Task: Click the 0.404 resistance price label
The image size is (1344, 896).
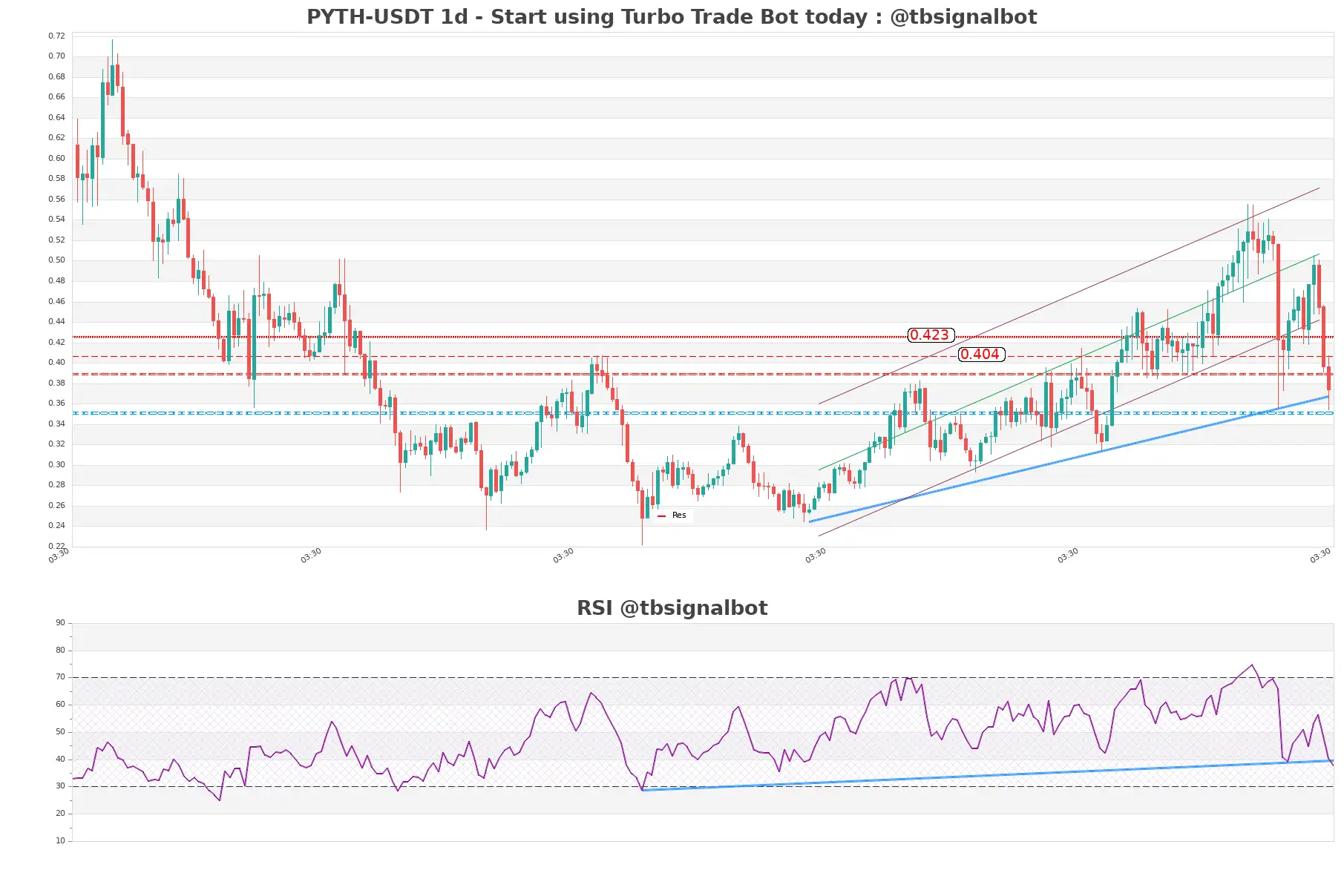Action: coord(981,355)
